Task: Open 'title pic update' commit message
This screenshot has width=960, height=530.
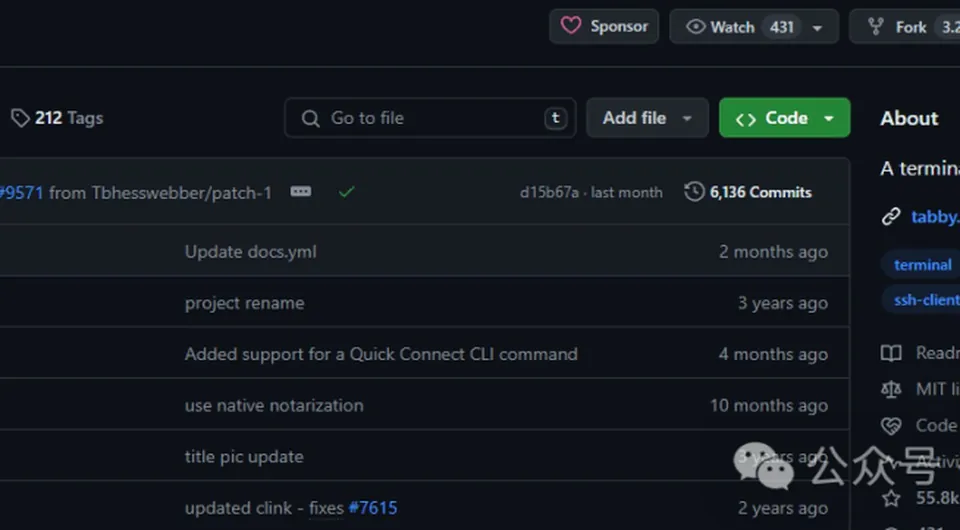Action: tap(244, 457)
